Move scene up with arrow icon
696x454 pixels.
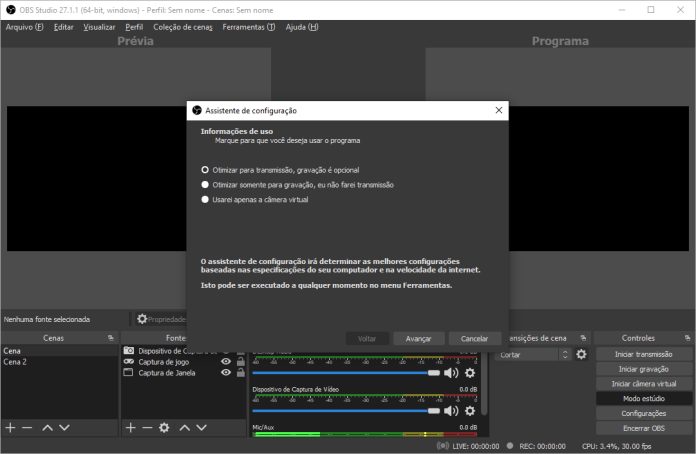(x=47, y=427)
